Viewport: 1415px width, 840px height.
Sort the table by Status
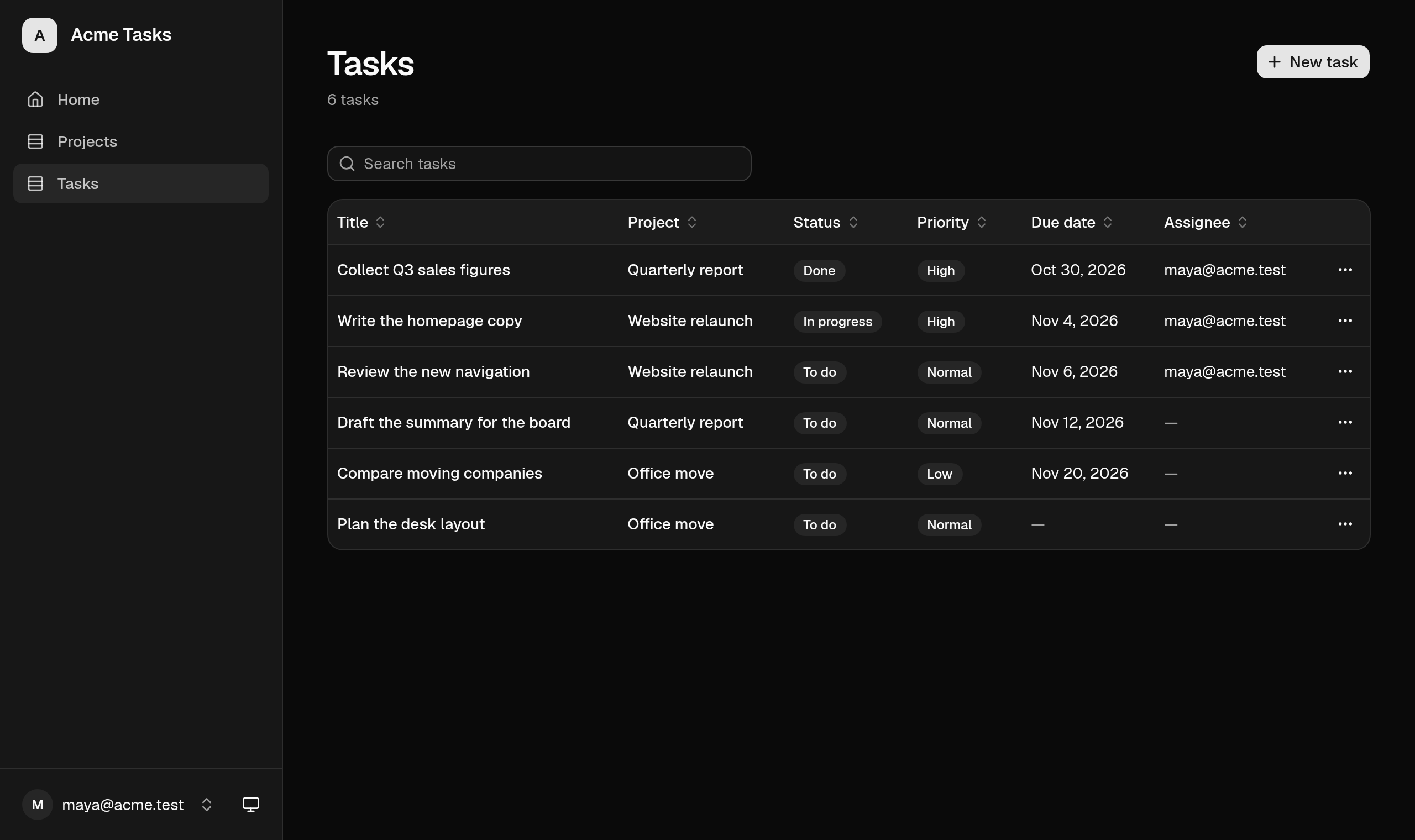(826, 223)
